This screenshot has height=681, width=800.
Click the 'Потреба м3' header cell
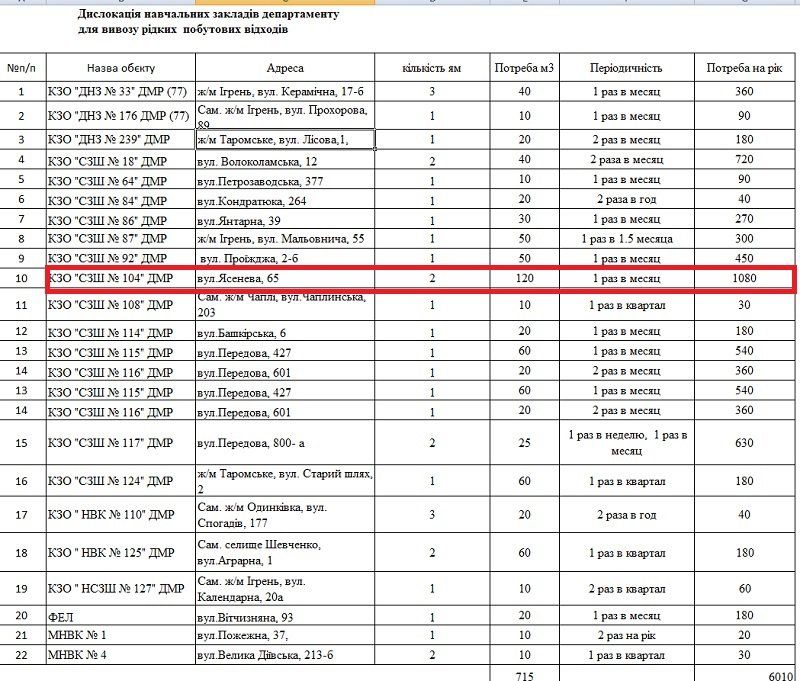coord(525,68)
